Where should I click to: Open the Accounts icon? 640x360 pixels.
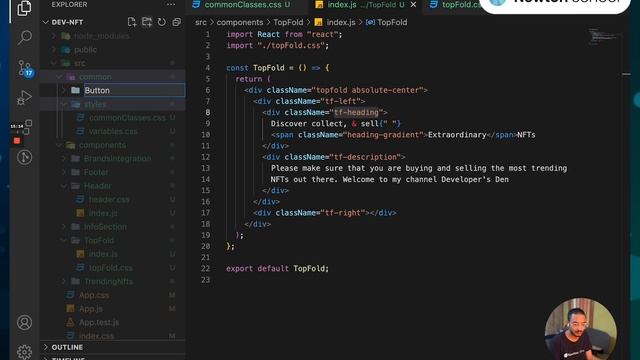(24, 322)
